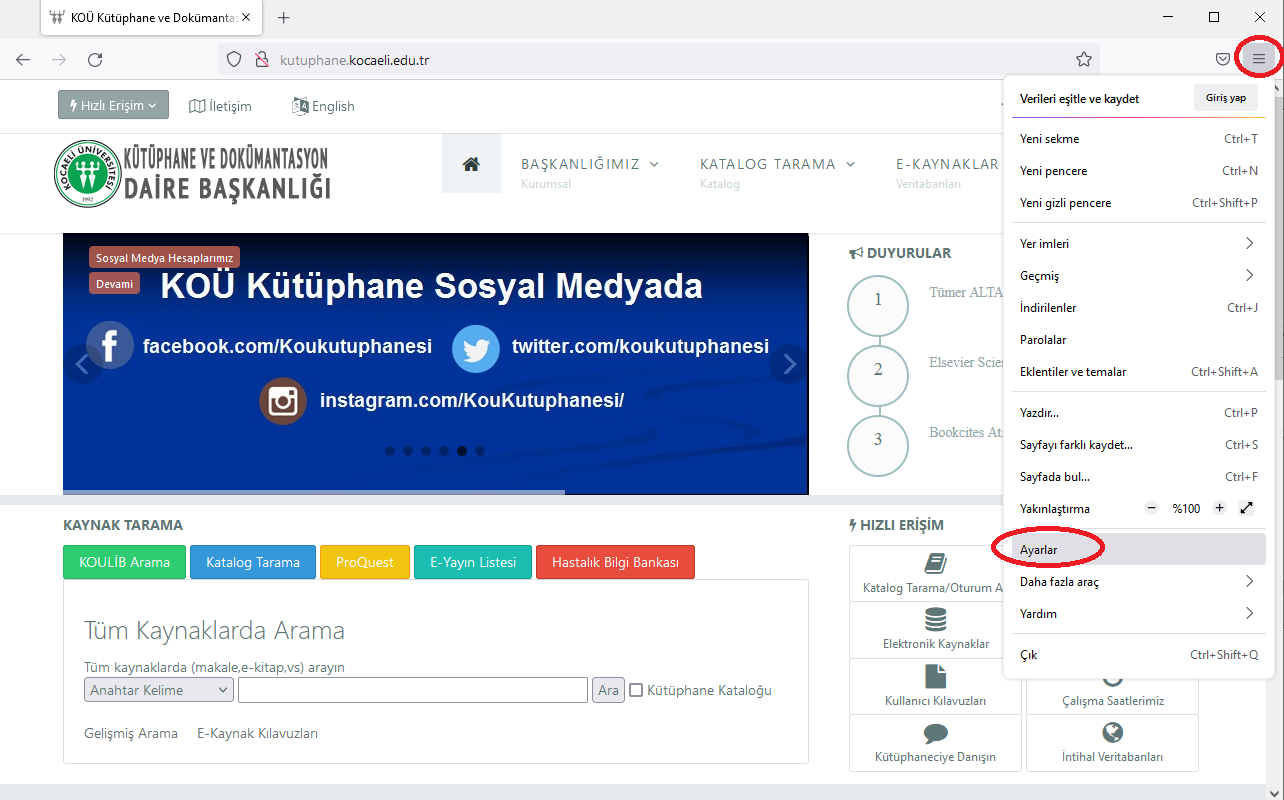Screen dimensions: 1284x800
Task: Click announcement number 2 circle
Action: coord(878,375)
